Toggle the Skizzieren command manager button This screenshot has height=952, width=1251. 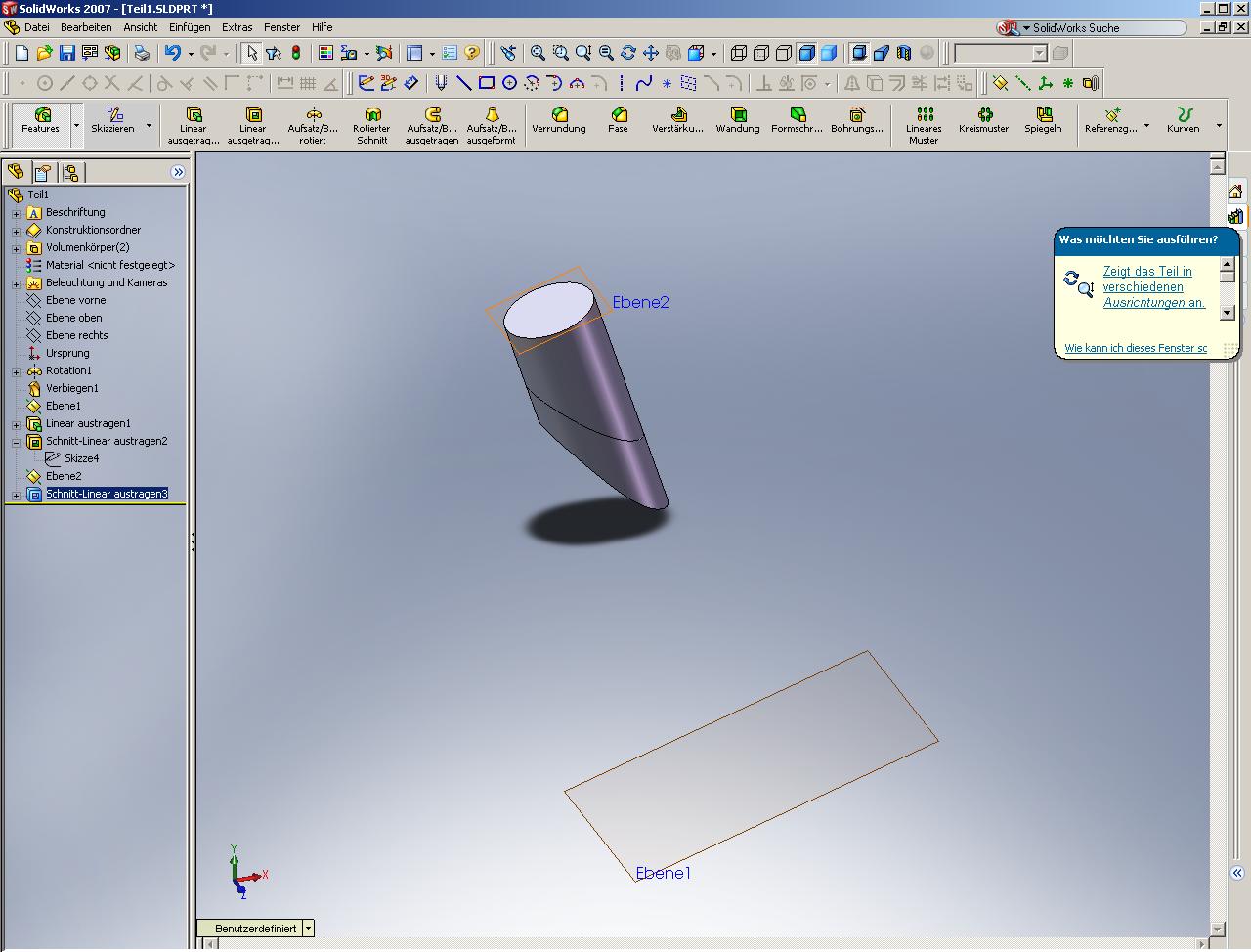click(x=113, y=121)
